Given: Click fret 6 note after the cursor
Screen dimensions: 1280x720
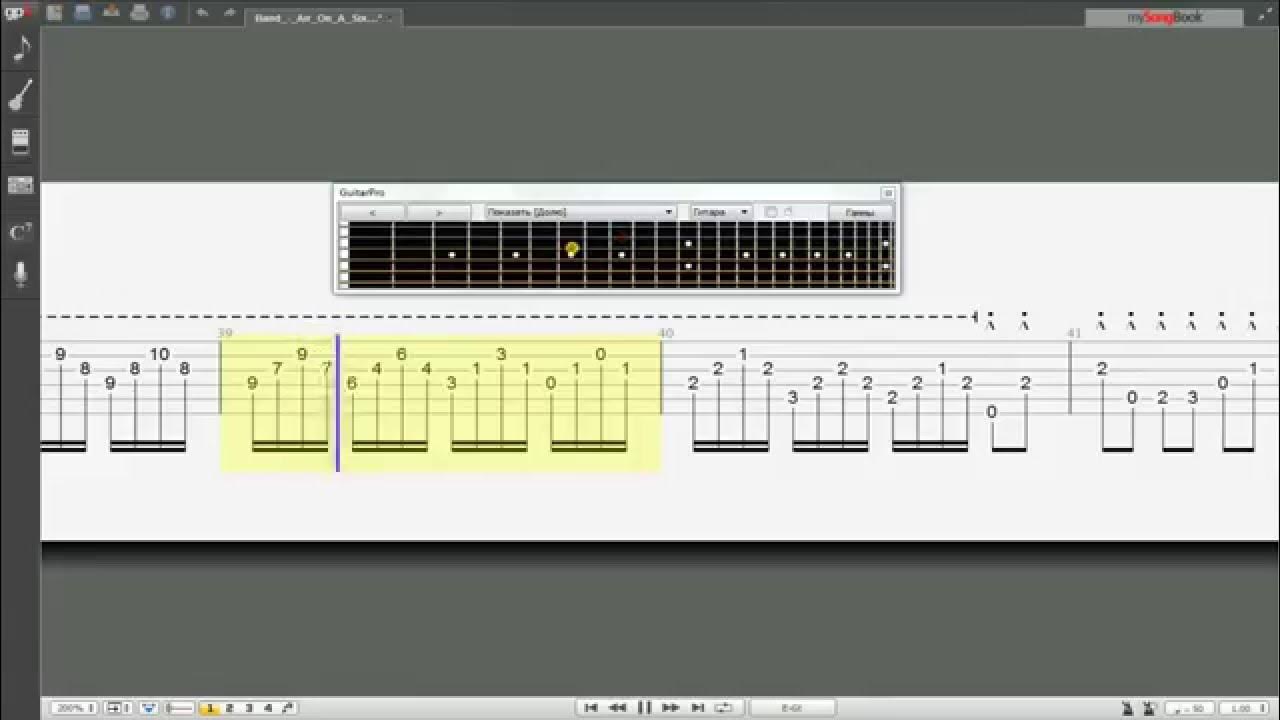Looking at the screenshot, I should pos(352,383).
